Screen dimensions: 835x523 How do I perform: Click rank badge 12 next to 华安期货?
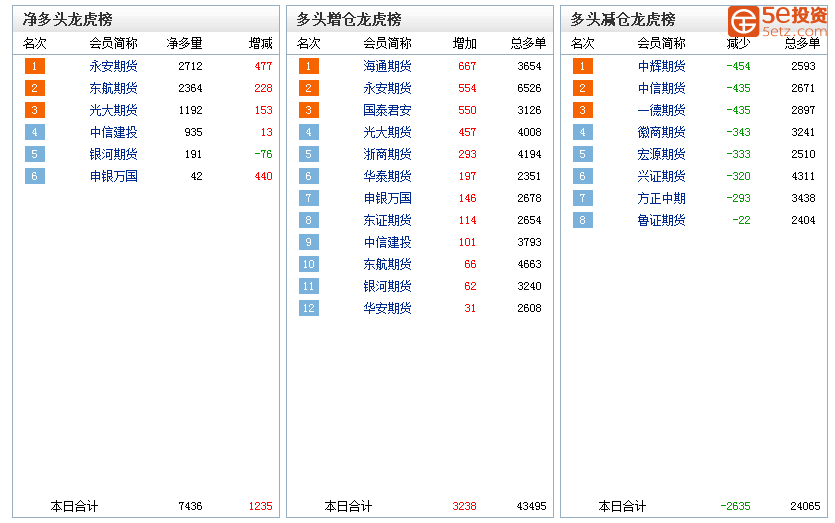pyautogui.click(x=309, y=308)
